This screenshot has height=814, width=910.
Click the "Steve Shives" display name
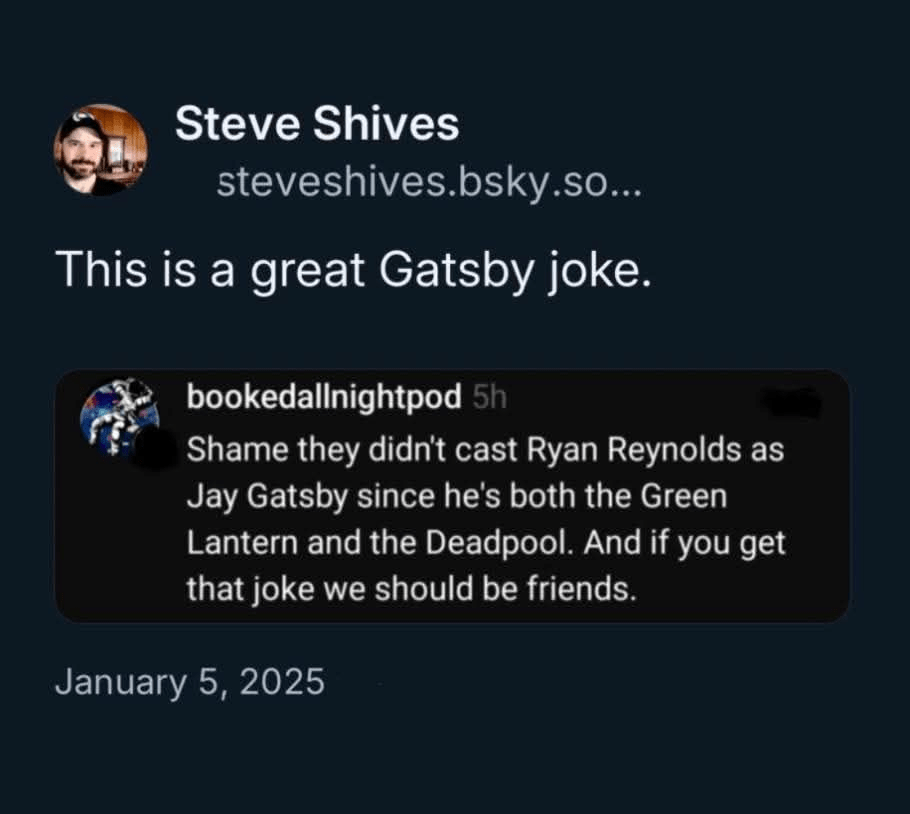point(317,125)
